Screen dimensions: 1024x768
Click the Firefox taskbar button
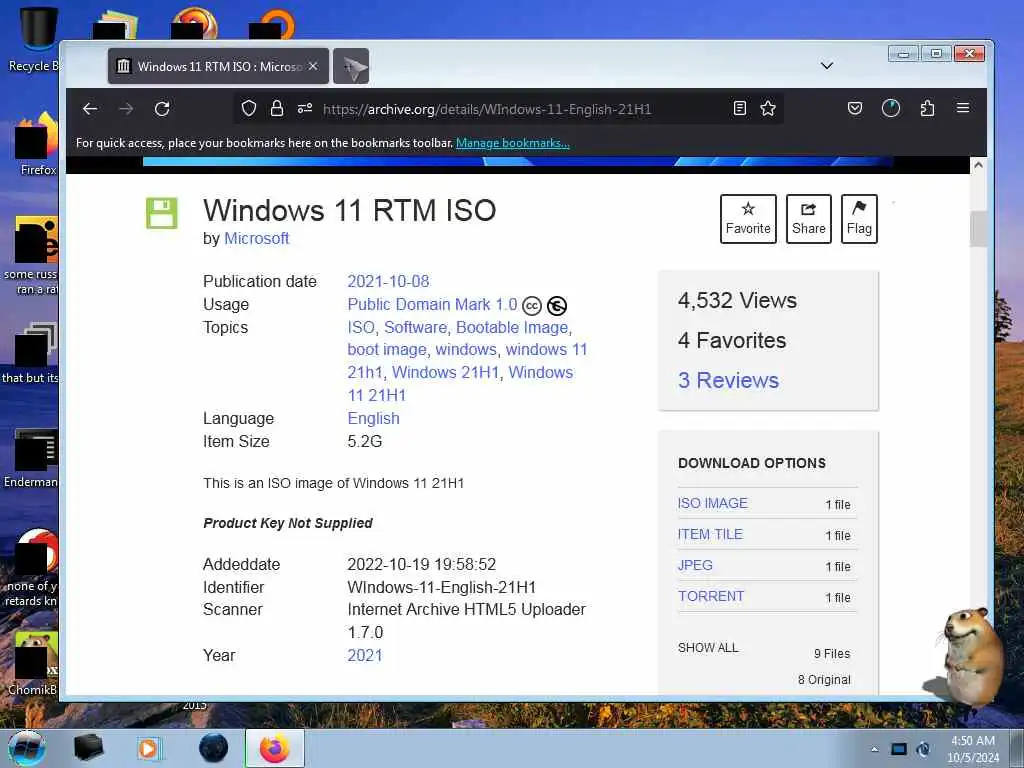275,748
